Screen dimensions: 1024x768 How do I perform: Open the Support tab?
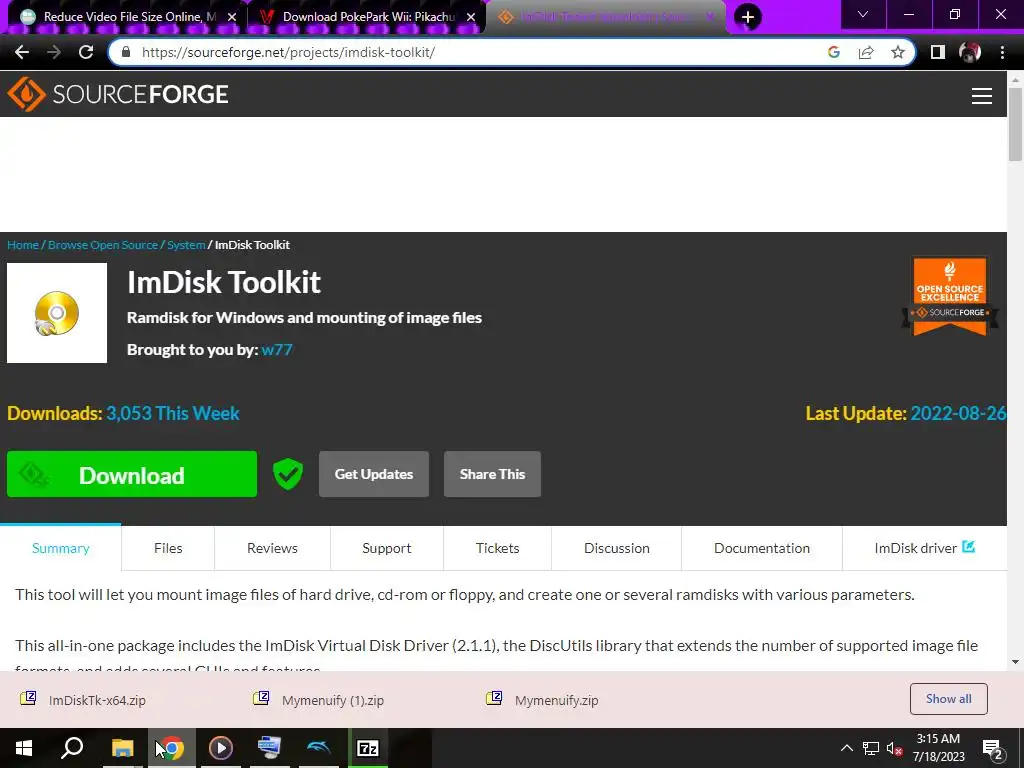tap(387, 548)
